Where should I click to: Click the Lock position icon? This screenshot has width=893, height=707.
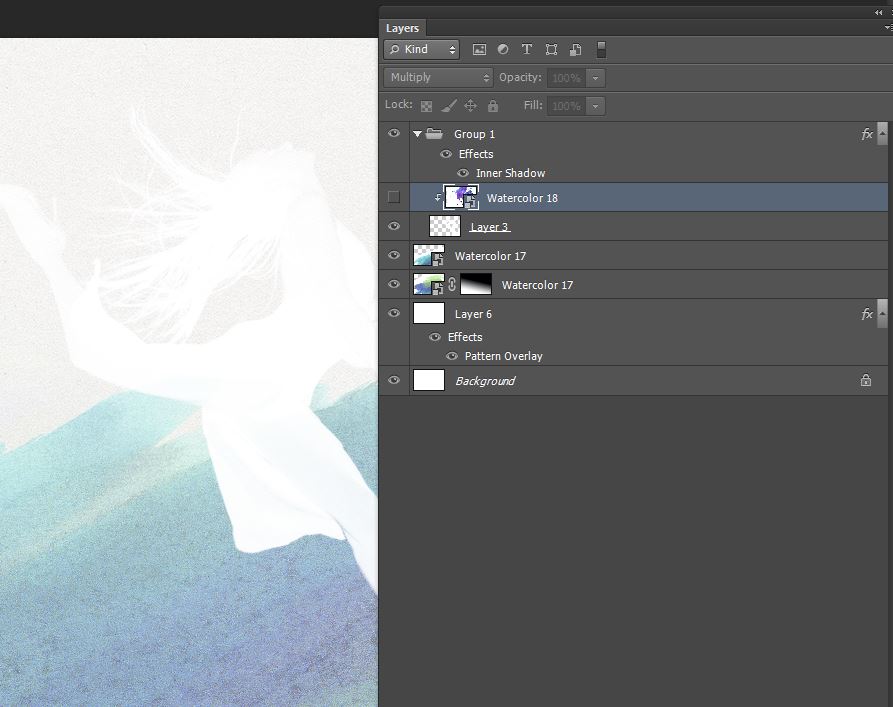click(x=471, y=105)
